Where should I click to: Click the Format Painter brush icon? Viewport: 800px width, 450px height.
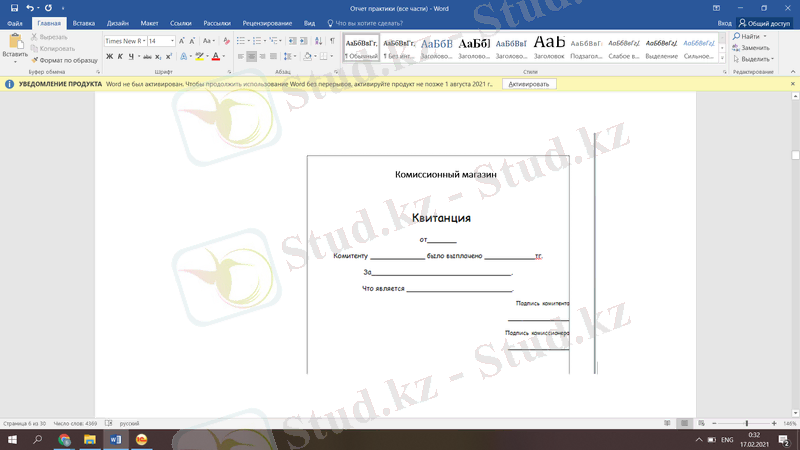35,60
